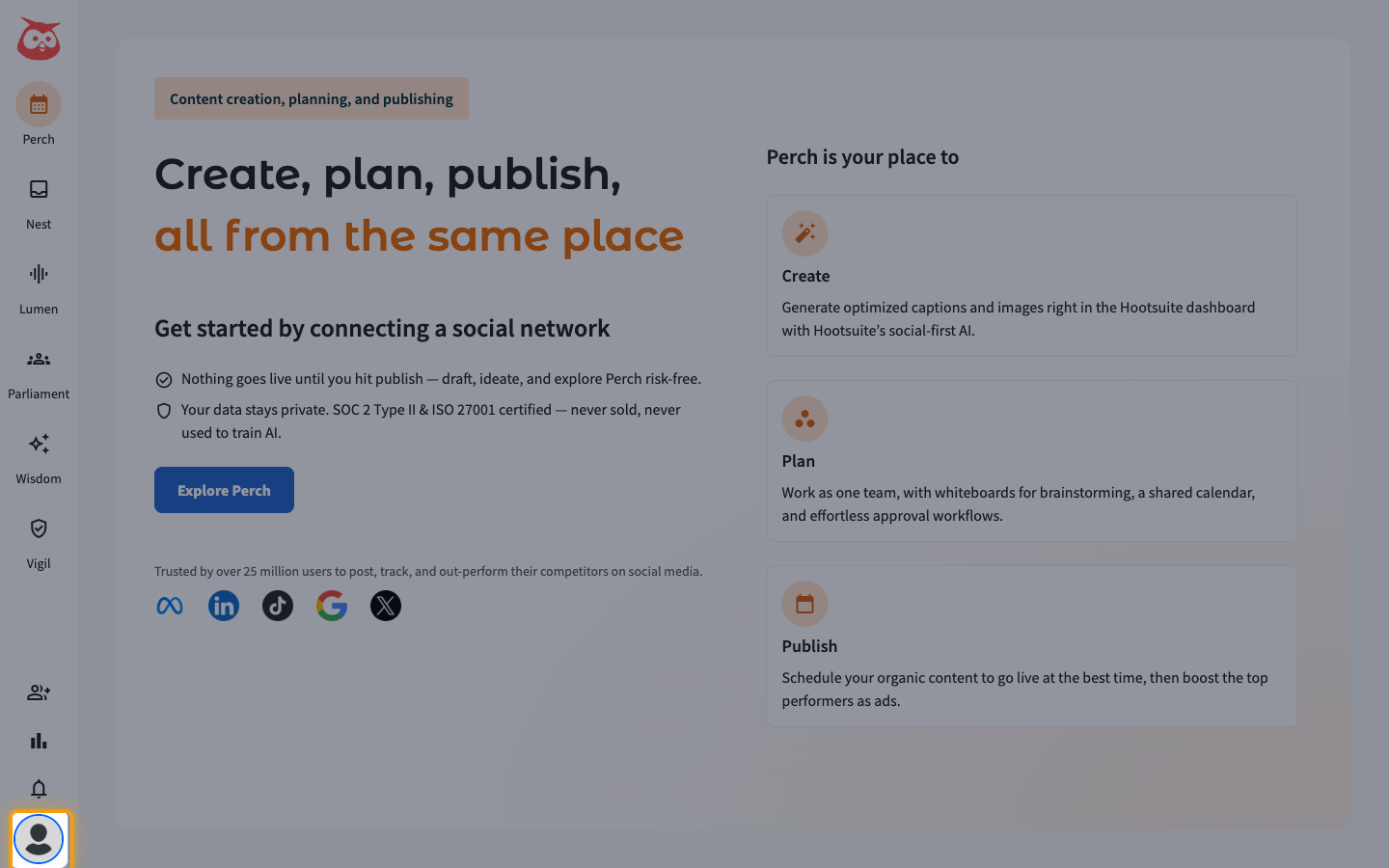Open the bar chart icon in the sidebar
The height and width of the screenshot is (868, 1389).
click(x=39, y=741)
